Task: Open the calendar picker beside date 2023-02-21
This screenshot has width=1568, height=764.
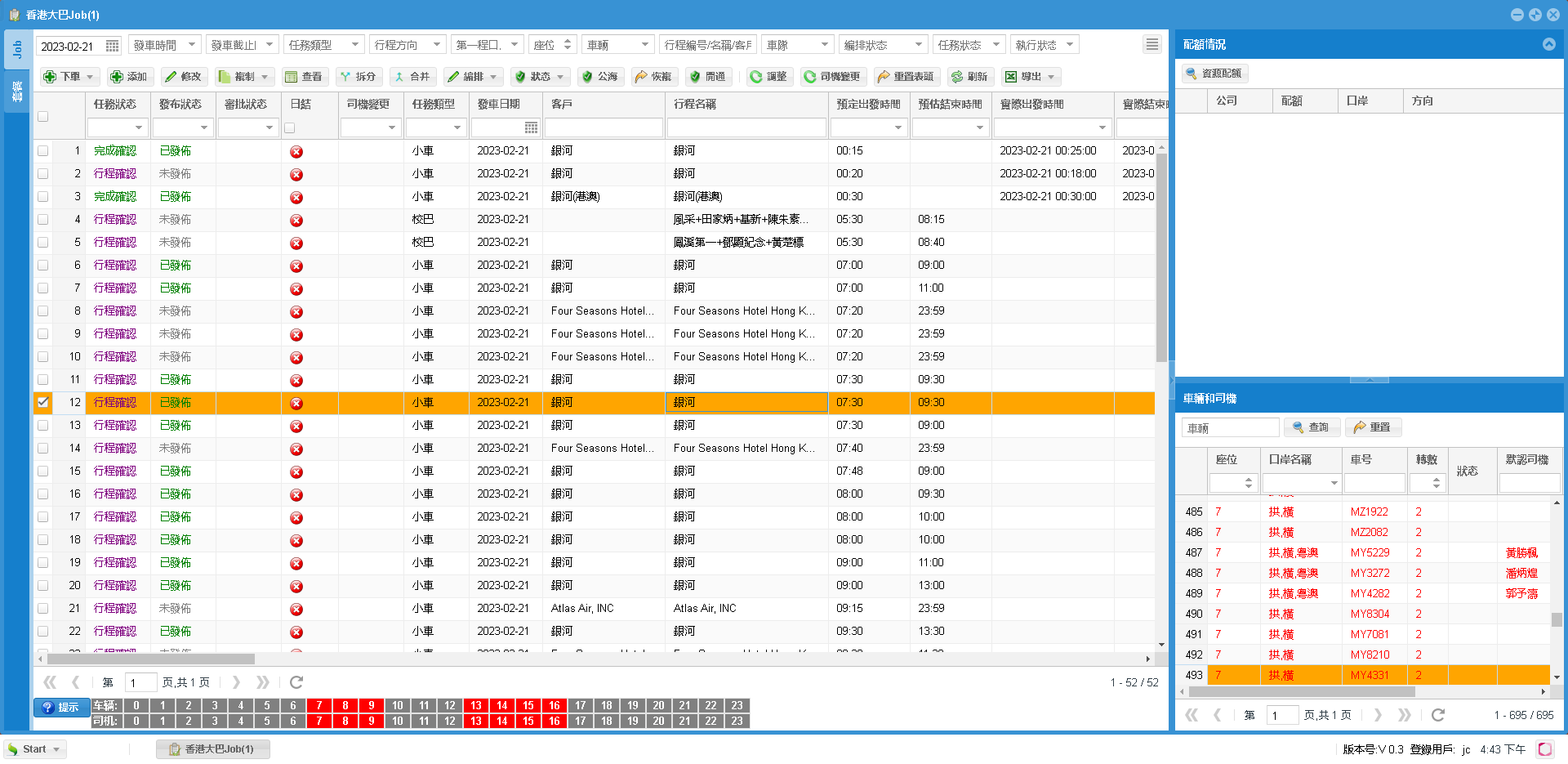Action: (113, 46)
